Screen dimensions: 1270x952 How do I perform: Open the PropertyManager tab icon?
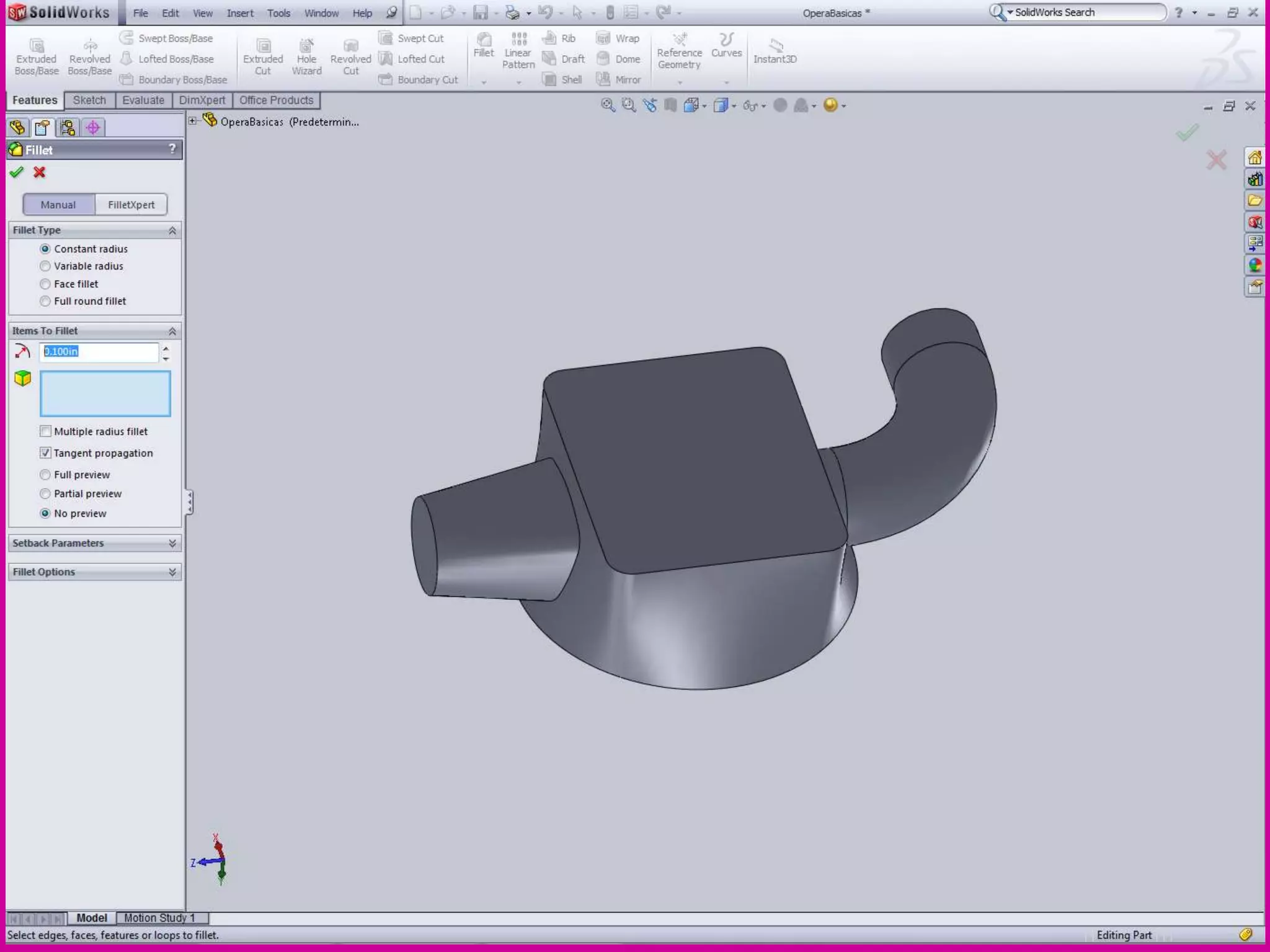tap(43, 128)
